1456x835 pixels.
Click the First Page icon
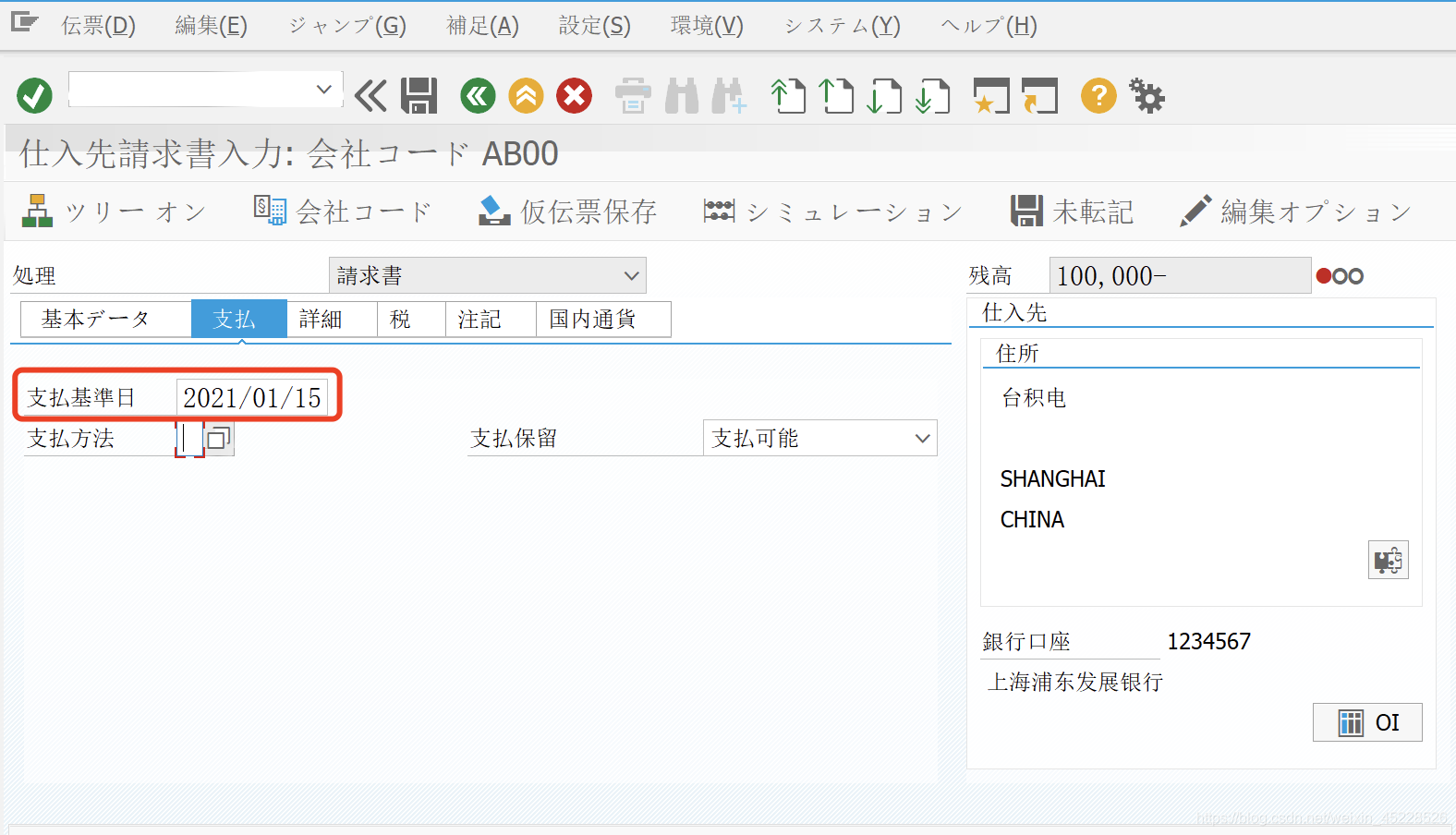pyautogui.click(x=788, y=95)
